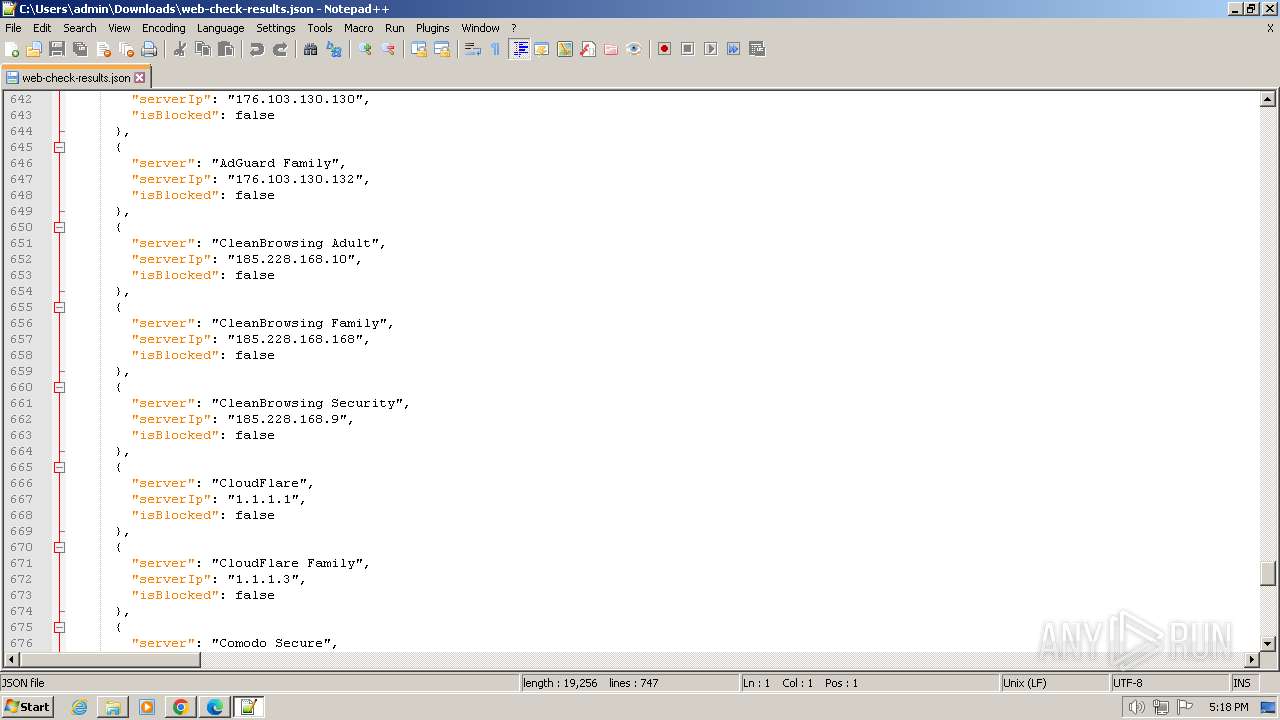
Task: Click the taskbar volume speaker icon
Action: click(x=1136, y=707)
